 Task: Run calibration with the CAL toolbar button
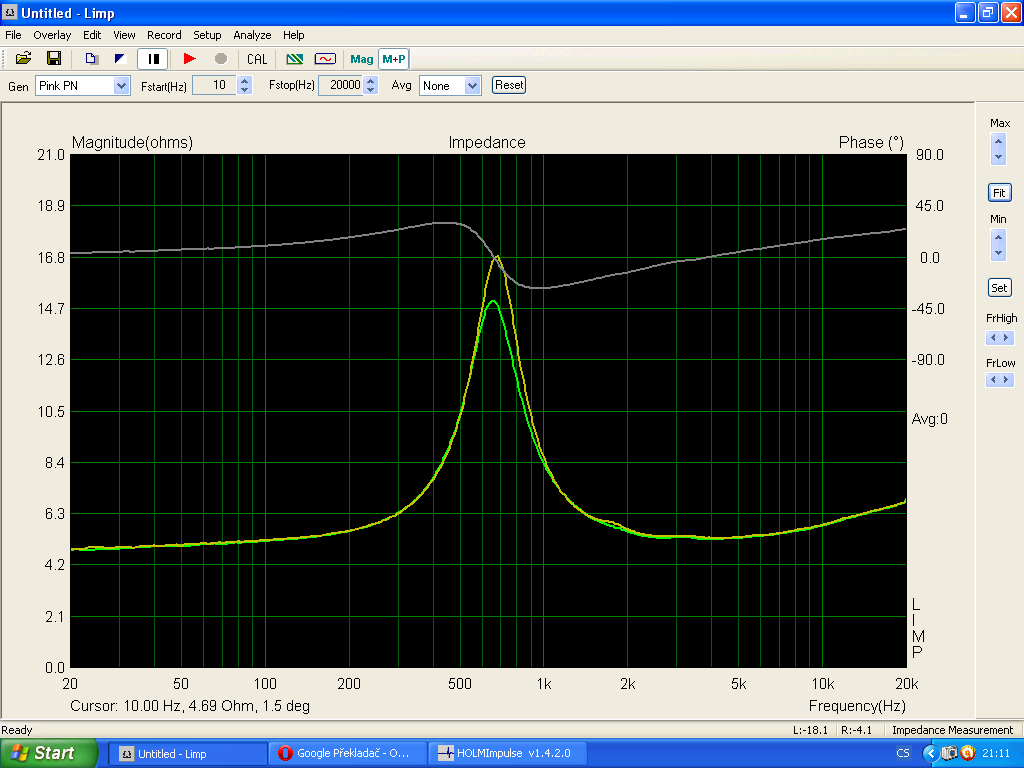click(257, 59)
